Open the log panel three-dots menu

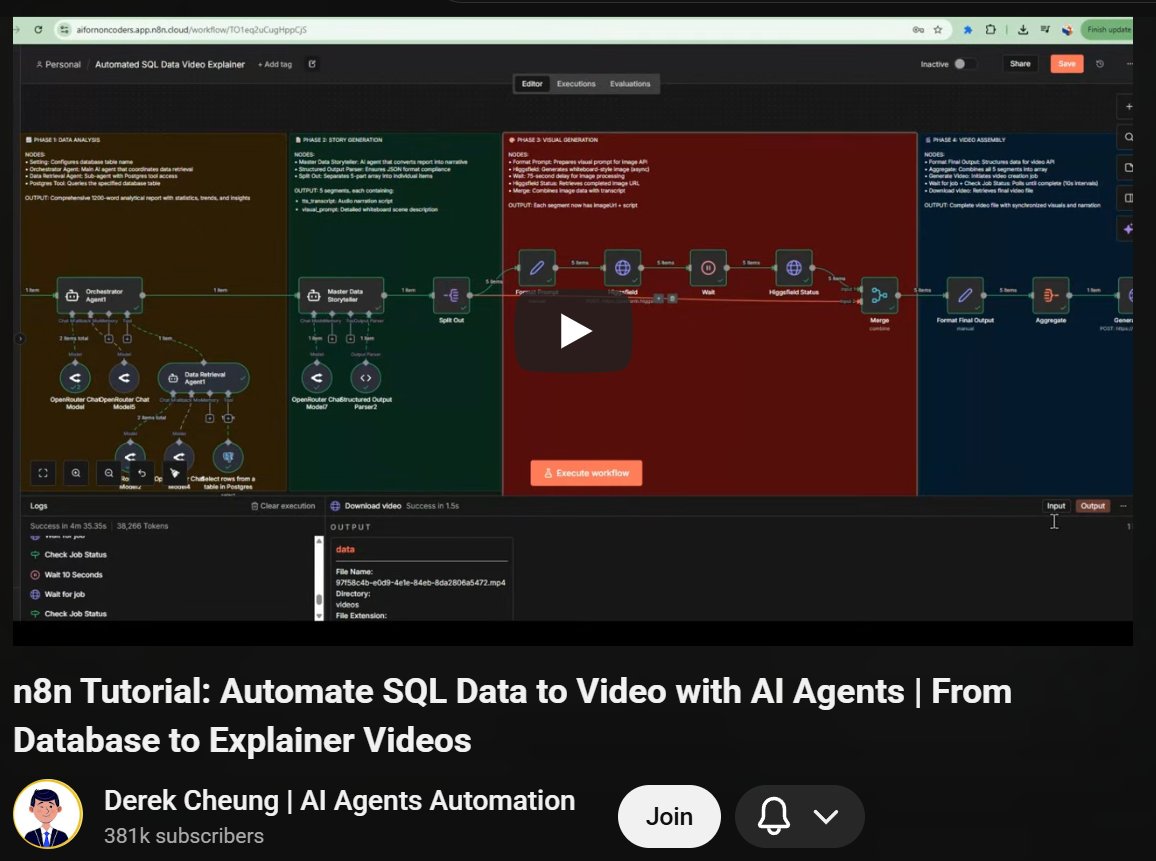[x=1123, y=506]
